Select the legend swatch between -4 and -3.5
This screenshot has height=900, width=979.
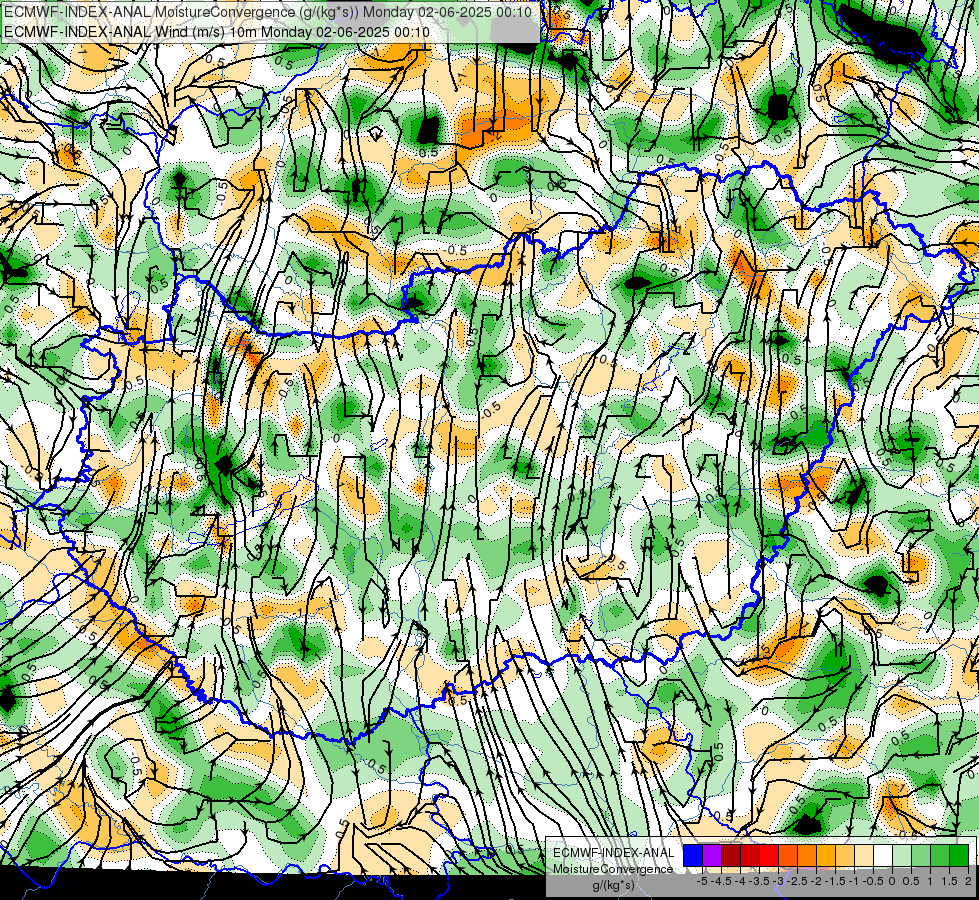(x=750, y=855)
